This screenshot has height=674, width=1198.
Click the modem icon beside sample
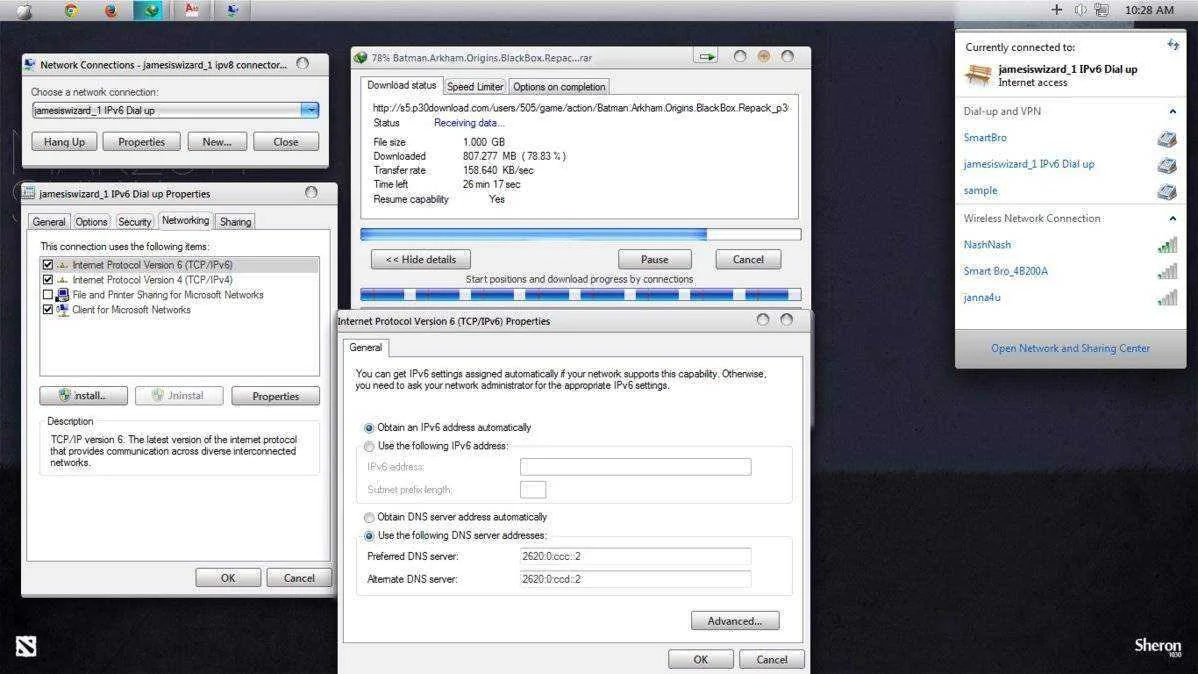pyautogui.click(x=1166, y=191)
